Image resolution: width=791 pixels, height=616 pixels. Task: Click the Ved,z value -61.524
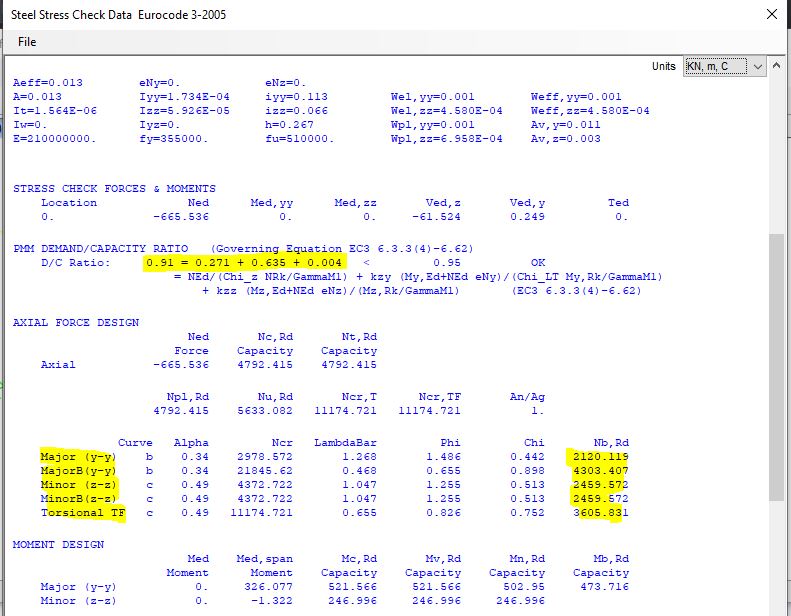point(436,217)
